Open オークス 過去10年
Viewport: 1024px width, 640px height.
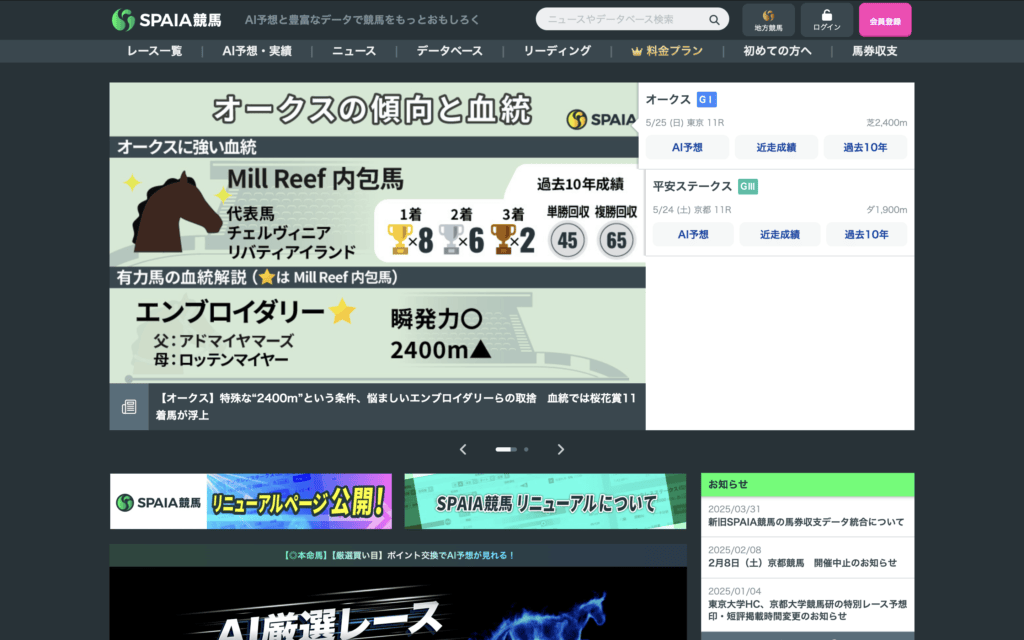click(865, 148)
